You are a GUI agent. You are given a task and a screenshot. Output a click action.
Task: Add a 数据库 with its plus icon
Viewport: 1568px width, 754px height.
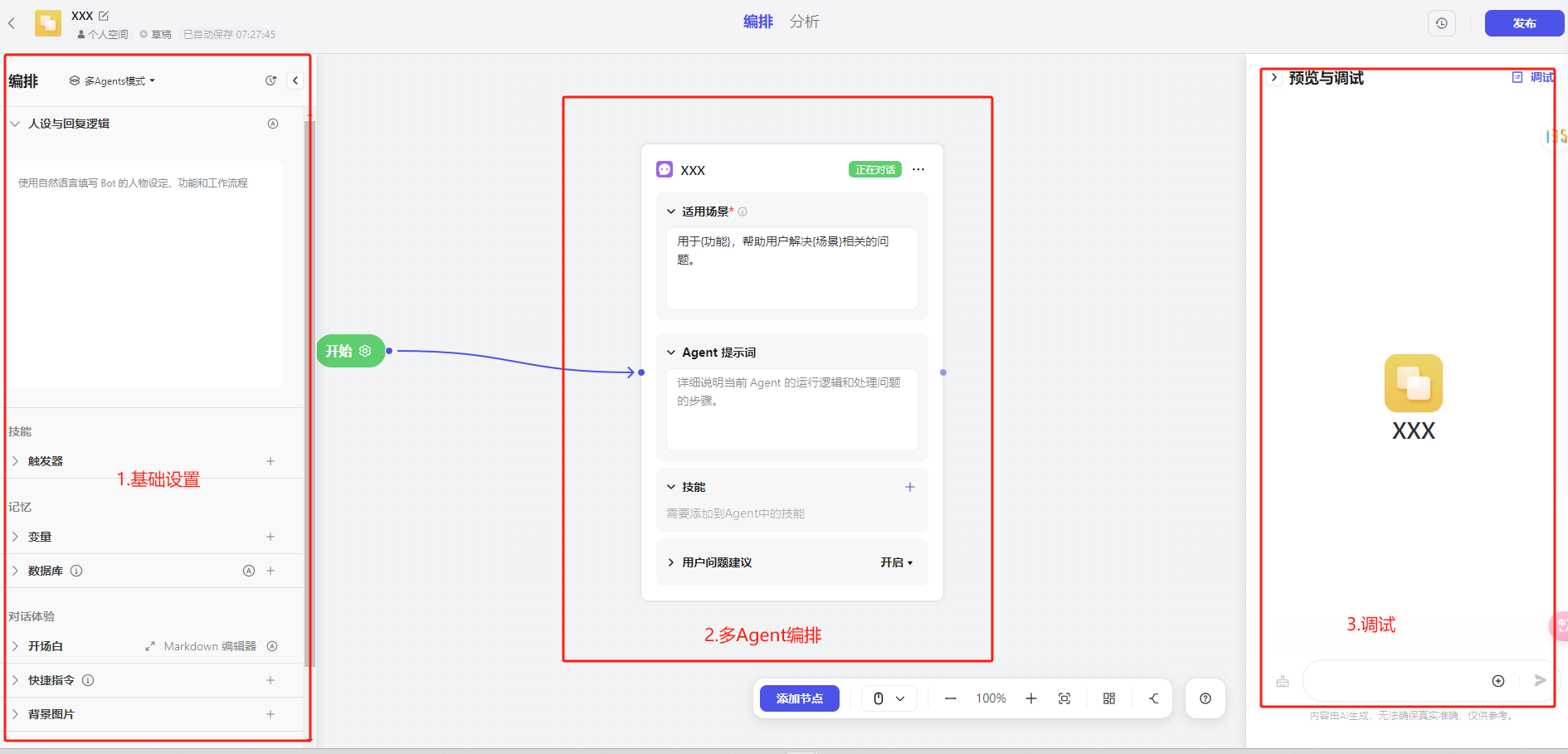point(270,571)
